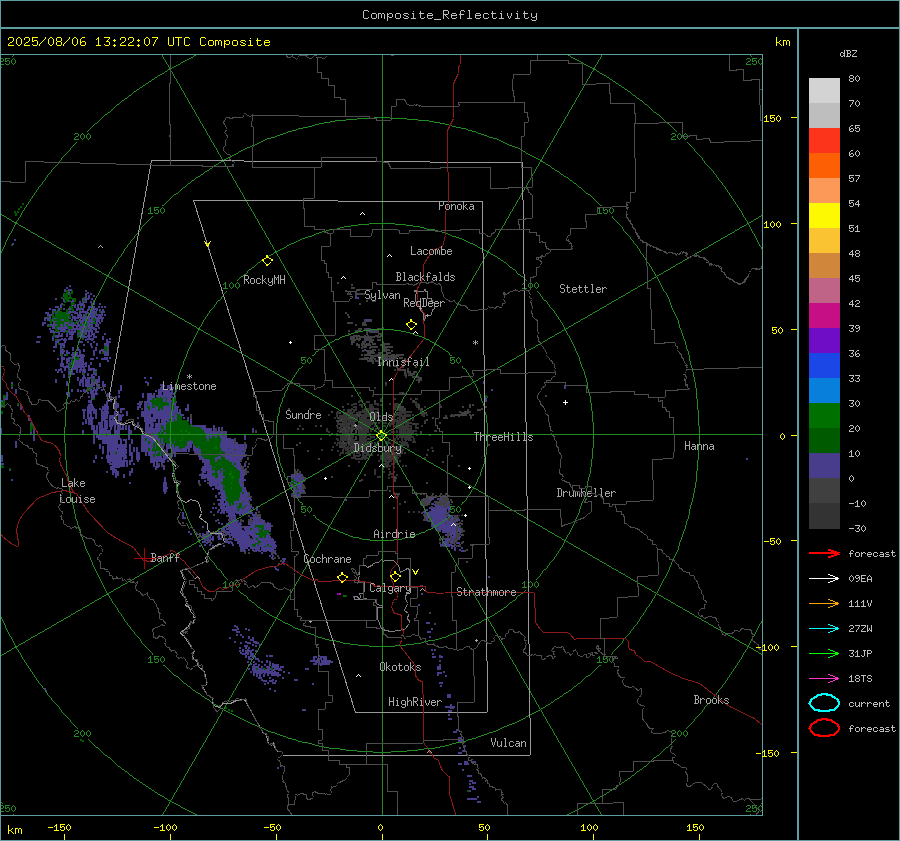The width and height of the screenshot is (900, 841).
Task: Click the cyan 'current' oval legend icon
Action: [x=824, y=703]
